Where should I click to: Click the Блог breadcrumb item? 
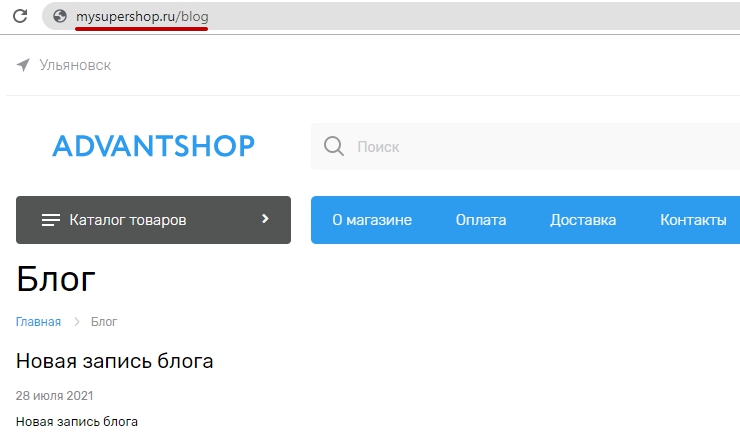tap(104, 322)
